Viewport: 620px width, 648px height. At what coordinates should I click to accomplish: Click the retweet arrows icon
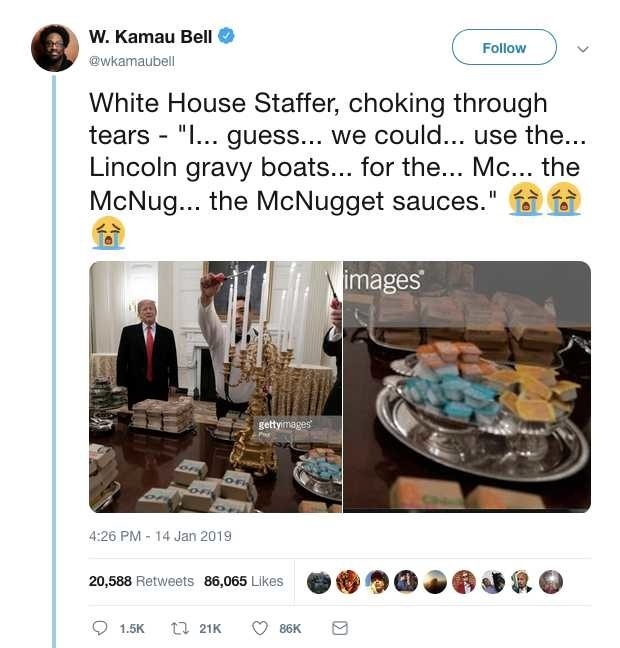point(181,628)
